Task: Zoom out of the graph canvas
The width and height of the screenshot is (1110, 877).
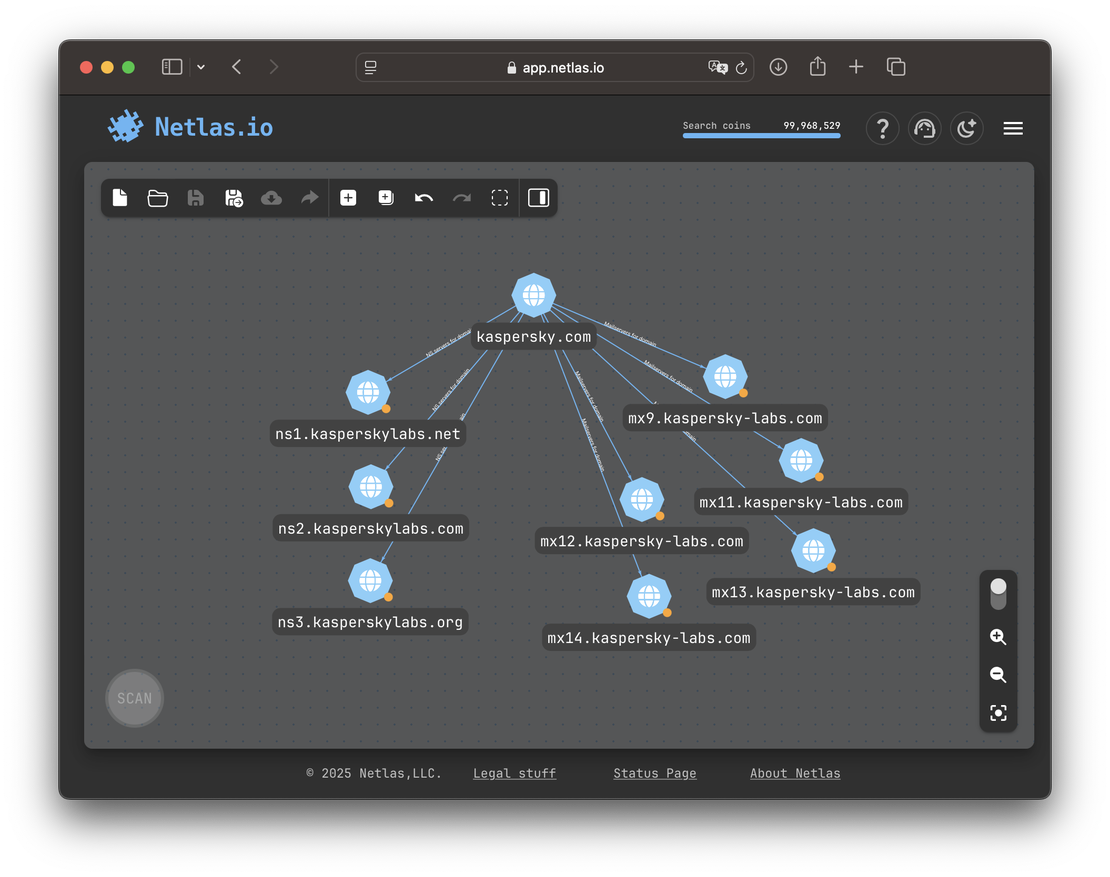Action: click(x=998, y=675)
